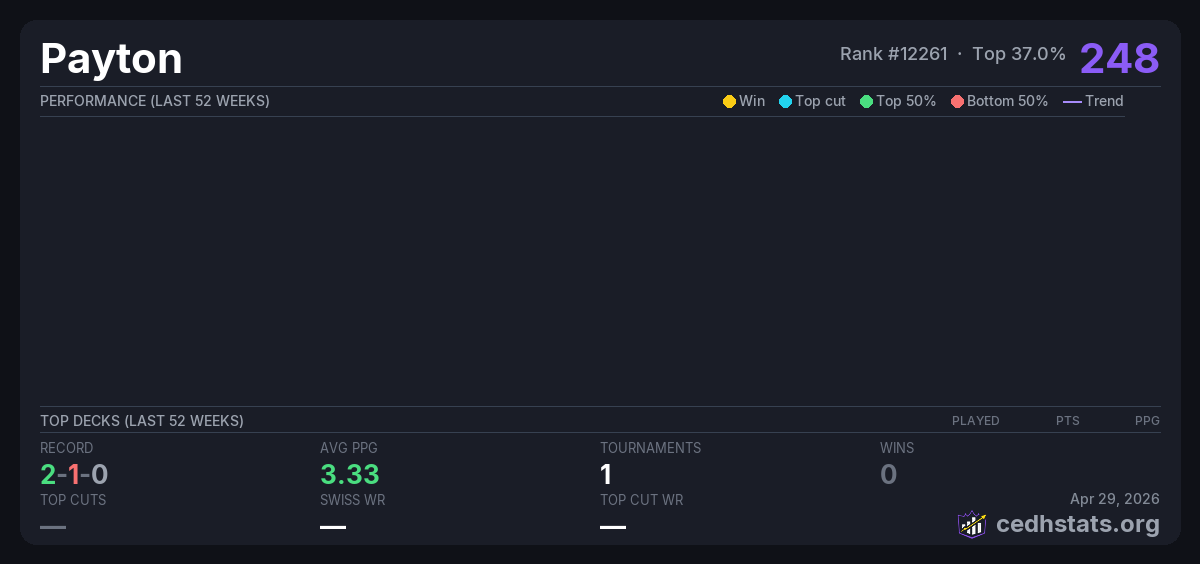Toggle the Trend legend label
Viewport: 1200px width, 564px height.
(x=1104, y=101)
